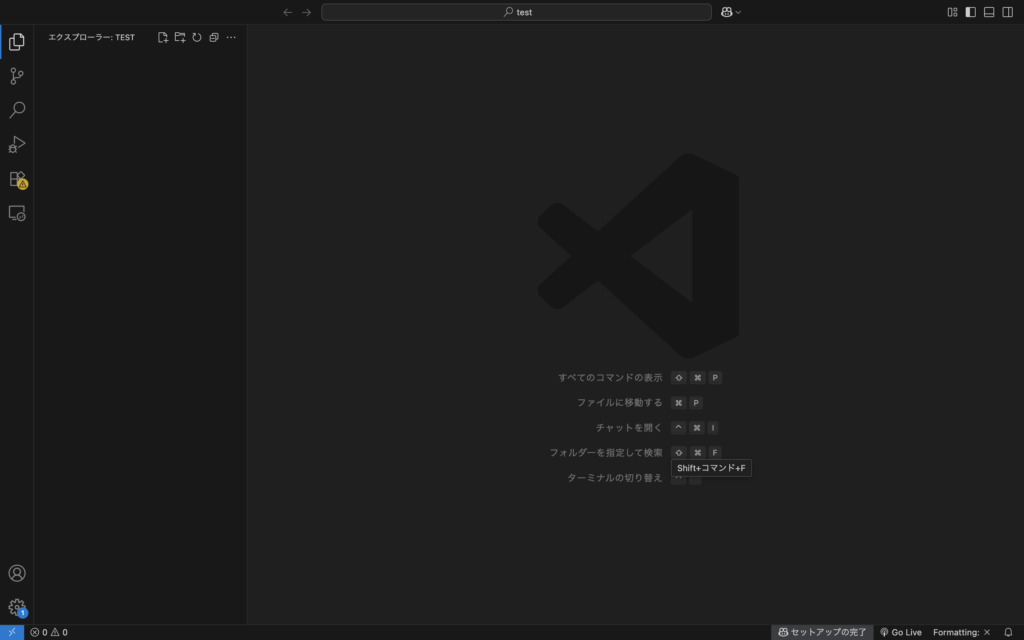
Task: Open the Copilot chat icon in title bar
Action: point(726,12)
